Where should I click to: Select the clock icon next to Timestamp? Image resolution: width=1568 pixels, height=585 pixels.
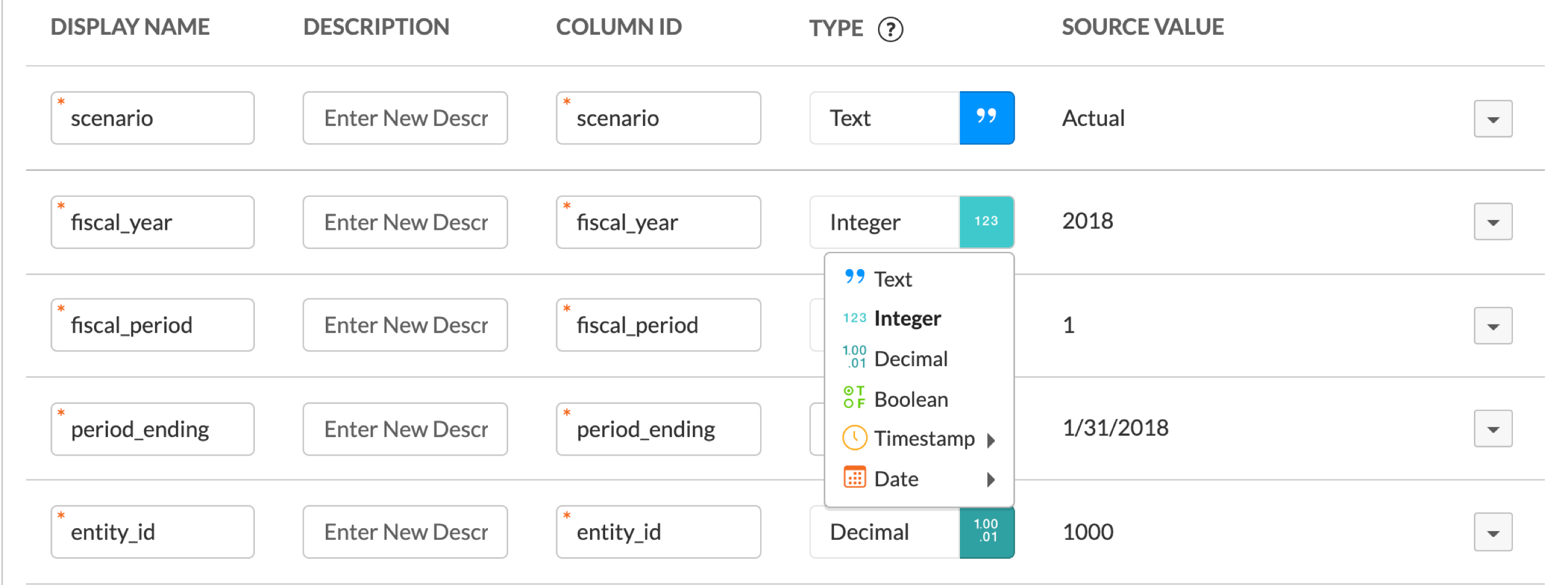coord(854,438)
